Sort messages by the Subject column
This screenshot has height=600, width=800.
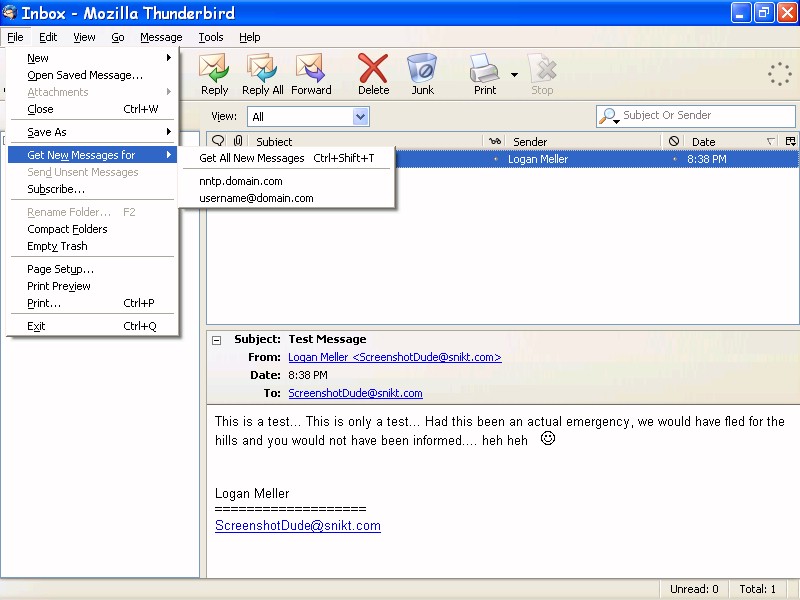click(365, 141)
